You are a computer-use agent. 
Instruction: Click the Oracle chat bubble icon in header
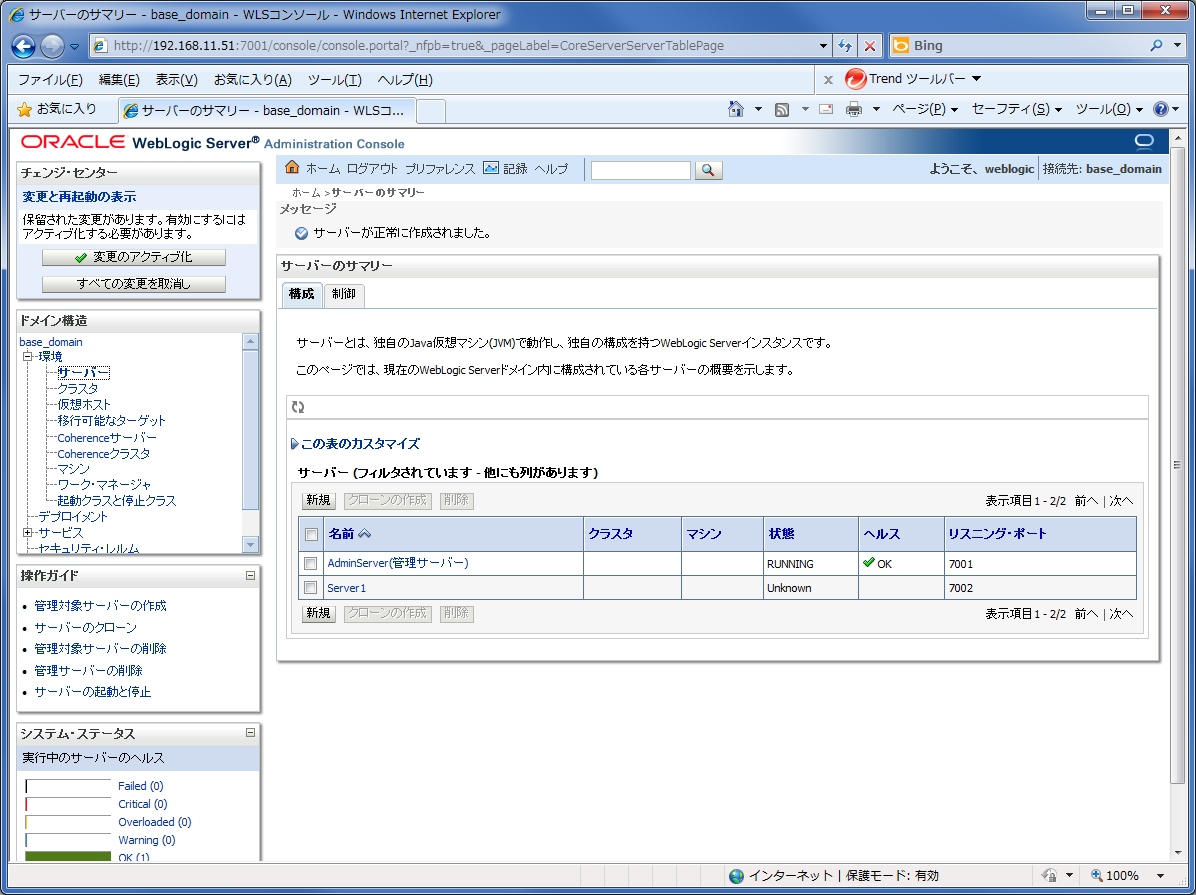[1144, 141]
